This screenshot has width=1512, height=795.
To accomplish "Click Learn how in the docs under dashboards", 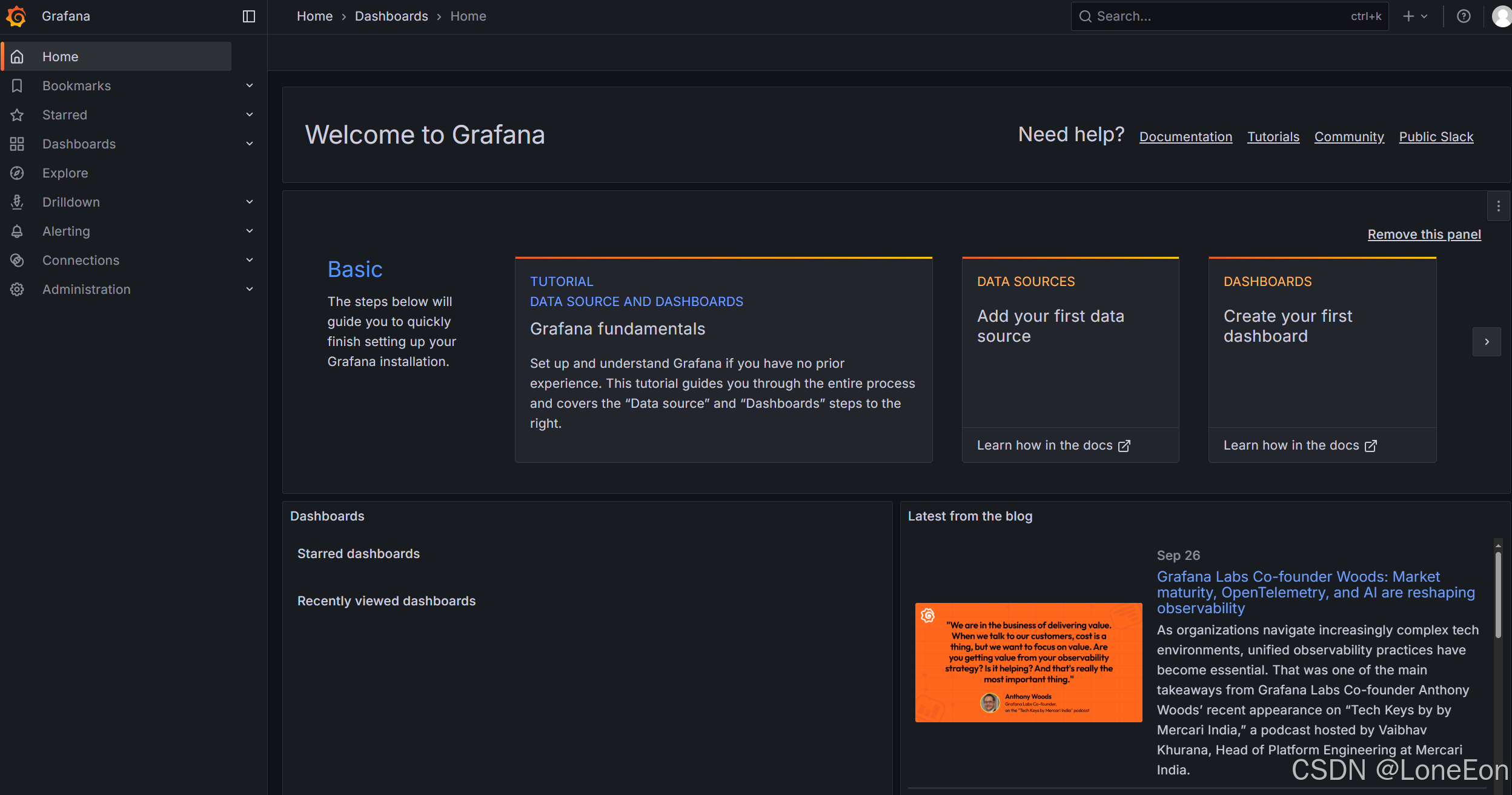I will pyautogui.click(x=1300, y=445).
